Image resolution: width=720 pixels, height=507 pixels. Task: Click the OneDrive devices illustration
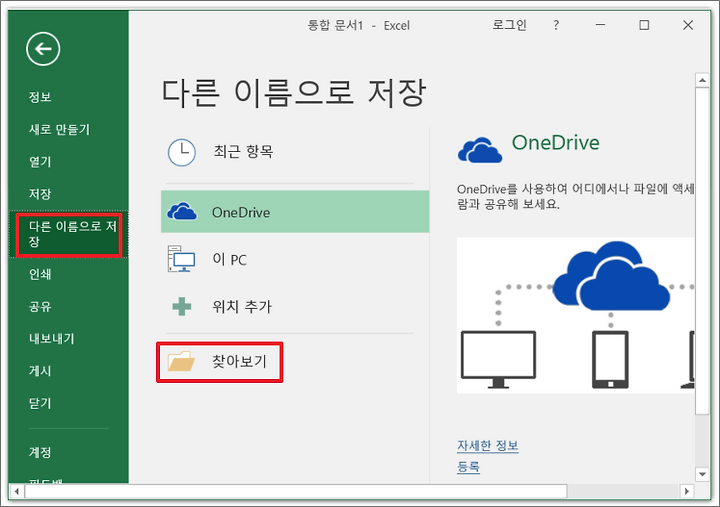[575, 315]
